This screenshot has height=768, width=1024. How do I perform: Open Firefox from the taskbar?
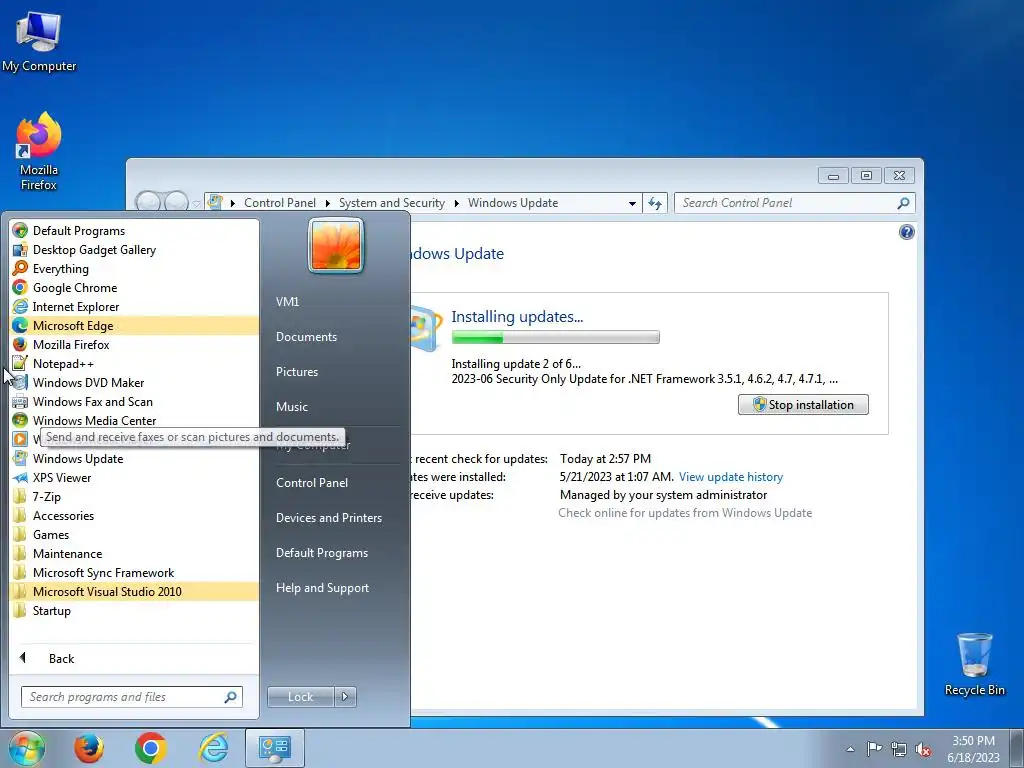[x=89, y=748]
